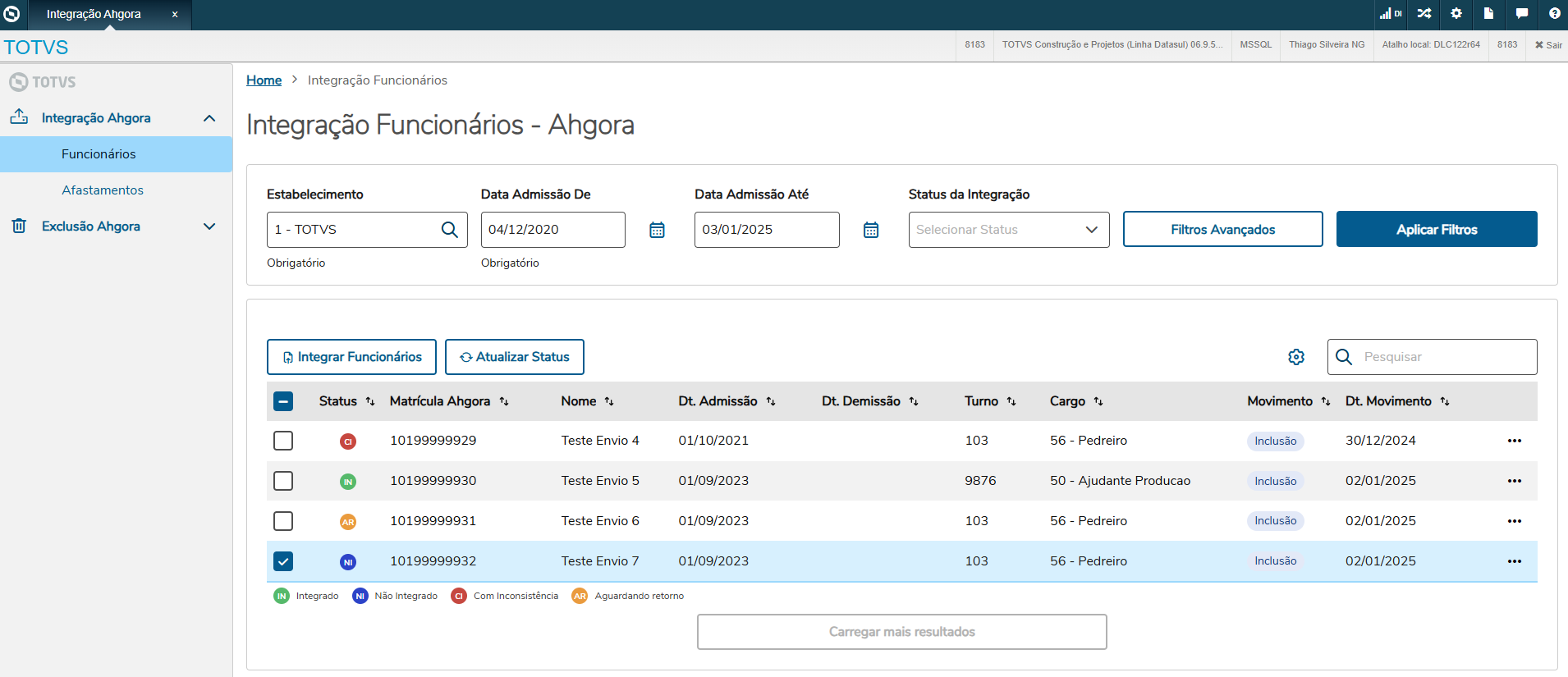Sort the table by Status column

click(370, 401)
